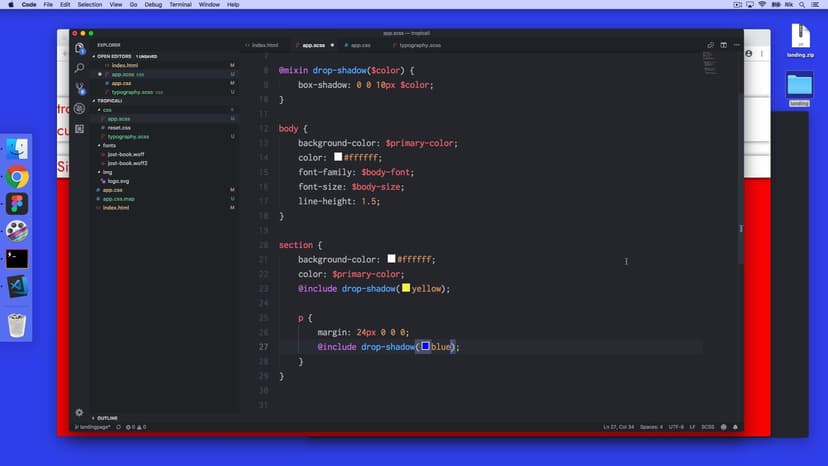Open Google Chrome from the Dock

17,178
